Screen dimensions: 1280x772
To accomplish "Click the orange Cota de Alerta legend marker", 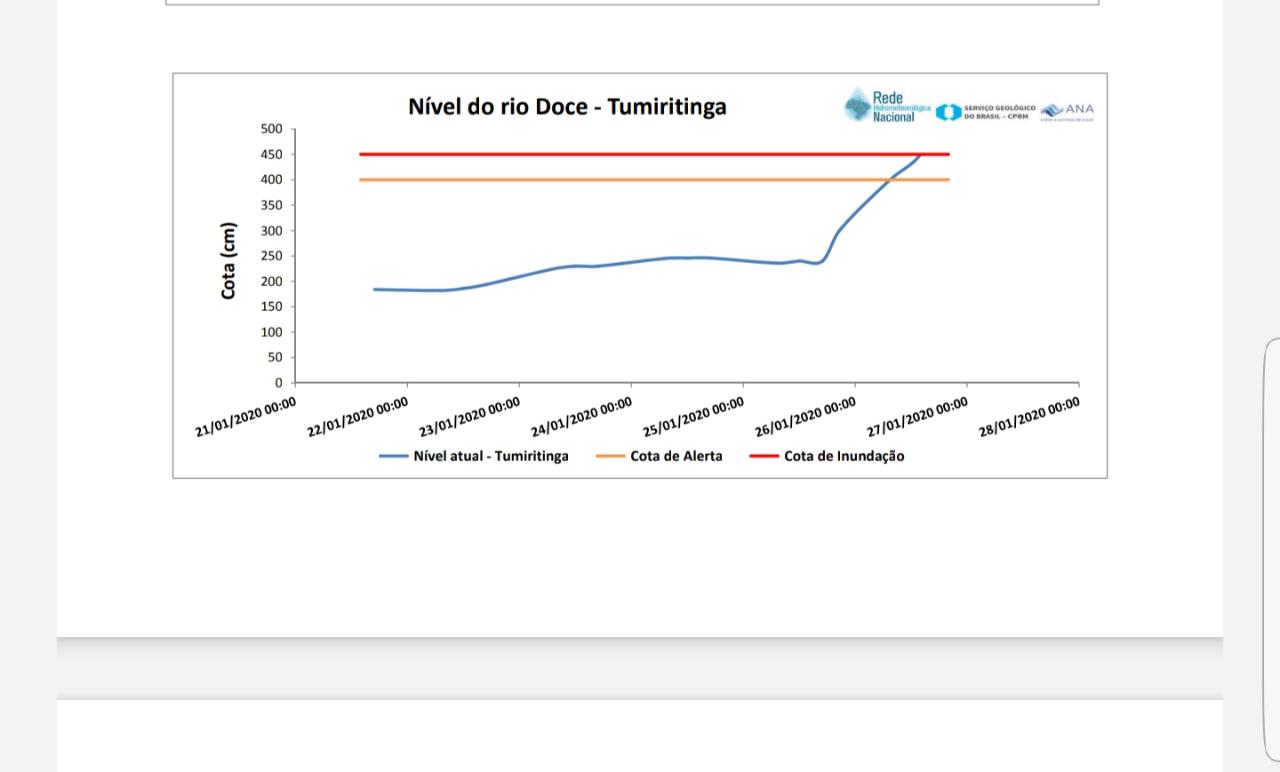I will coord(609,456).
